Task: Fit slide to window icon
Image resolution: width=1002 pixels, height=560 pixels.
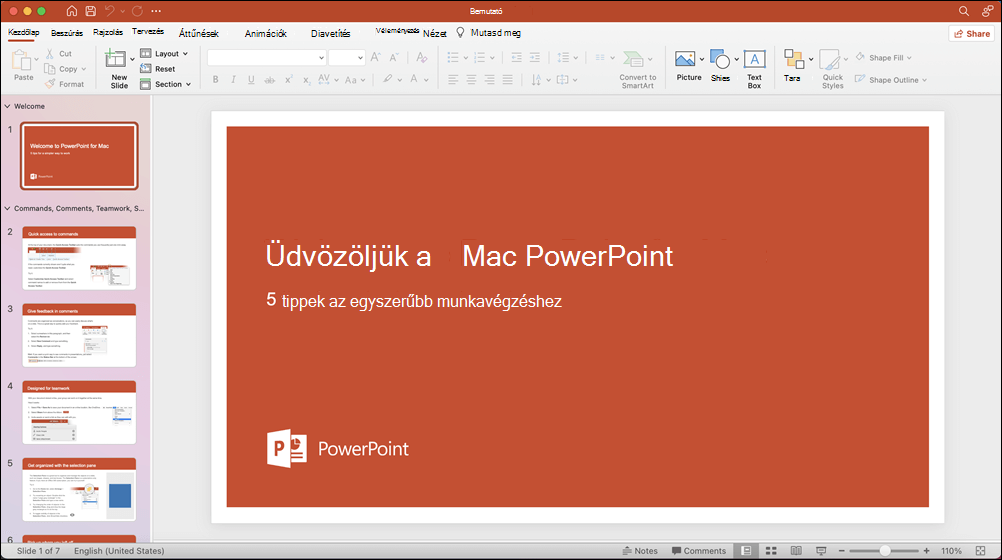Action: coord(980,550)
